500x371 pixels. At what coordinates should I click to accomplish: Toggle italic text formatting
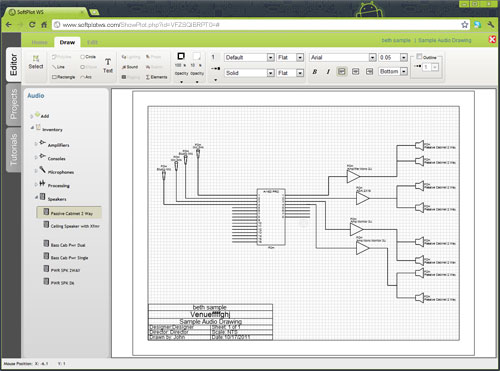pos(328,71)
